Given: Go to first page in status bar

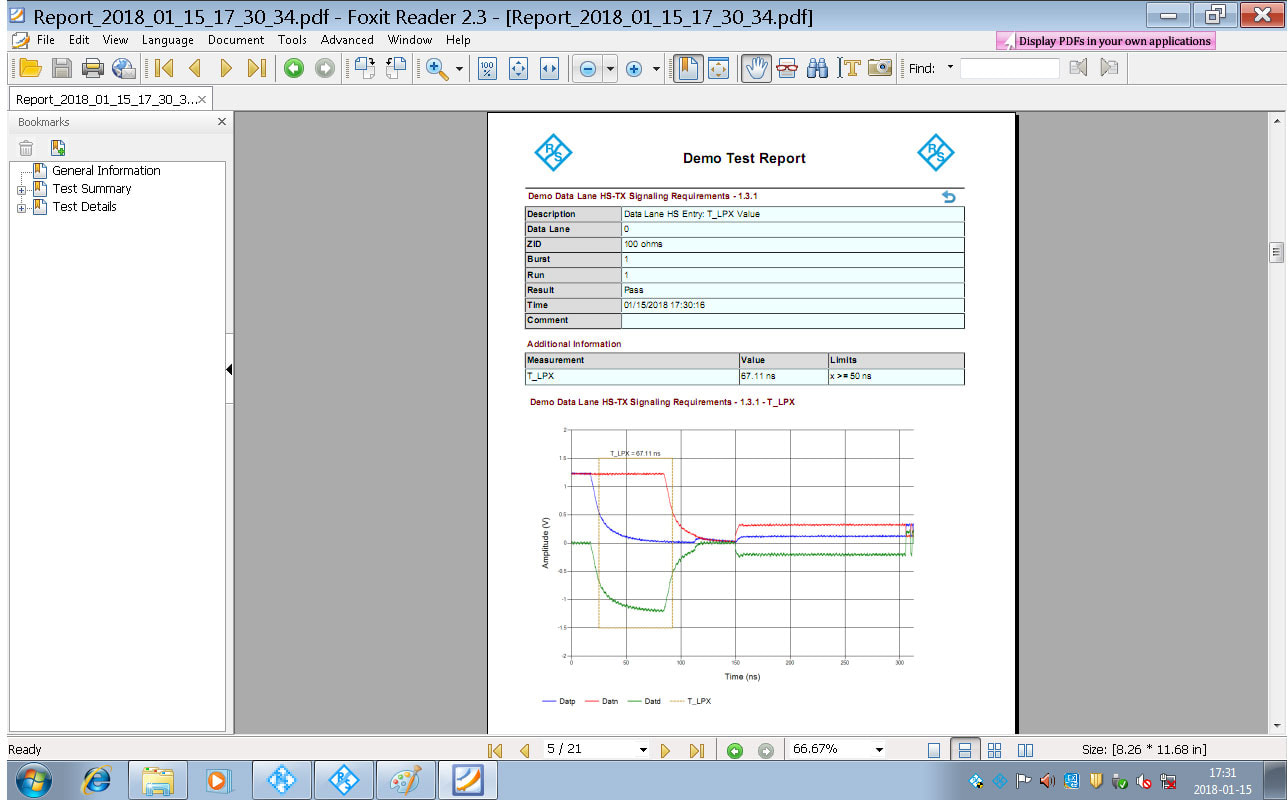Looking at the screenshot, I should (x=494, y=750).
